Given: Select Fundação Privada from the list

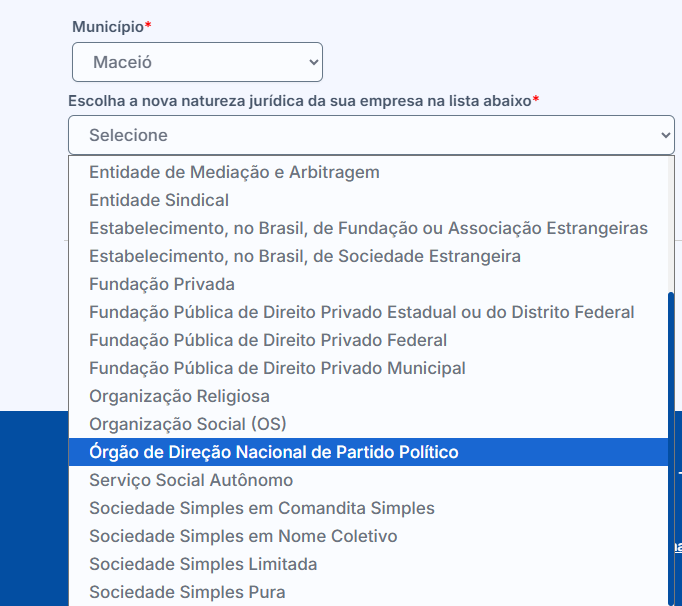Looking at the screenshot, I should tap(368, 284).
